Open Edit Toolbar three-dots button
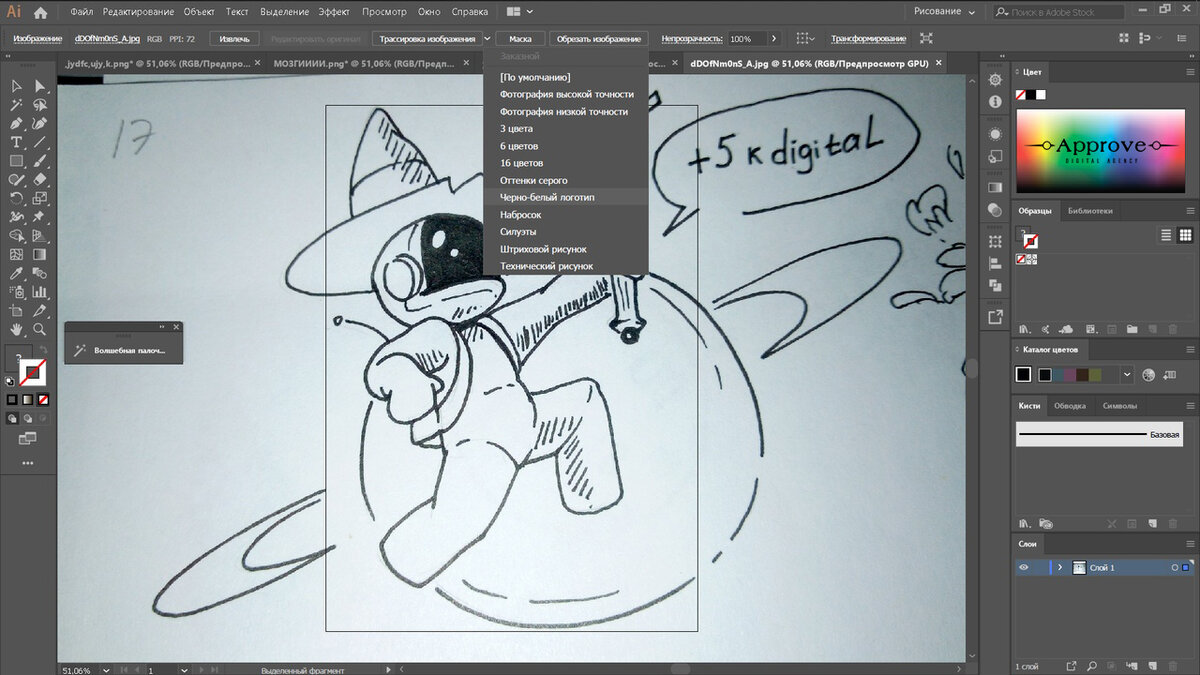Image resolution: width=1200 pixels, height=675 pixels. [x=27, y=463]
